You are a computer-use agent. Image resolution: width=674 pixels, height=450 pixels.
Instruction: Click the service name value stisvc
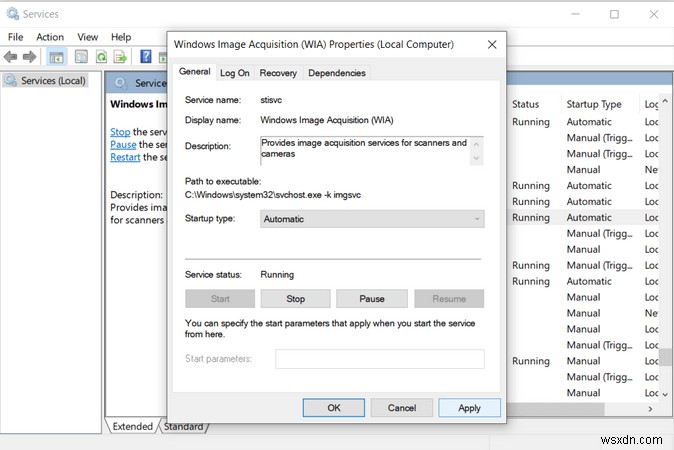coord(271,100)
